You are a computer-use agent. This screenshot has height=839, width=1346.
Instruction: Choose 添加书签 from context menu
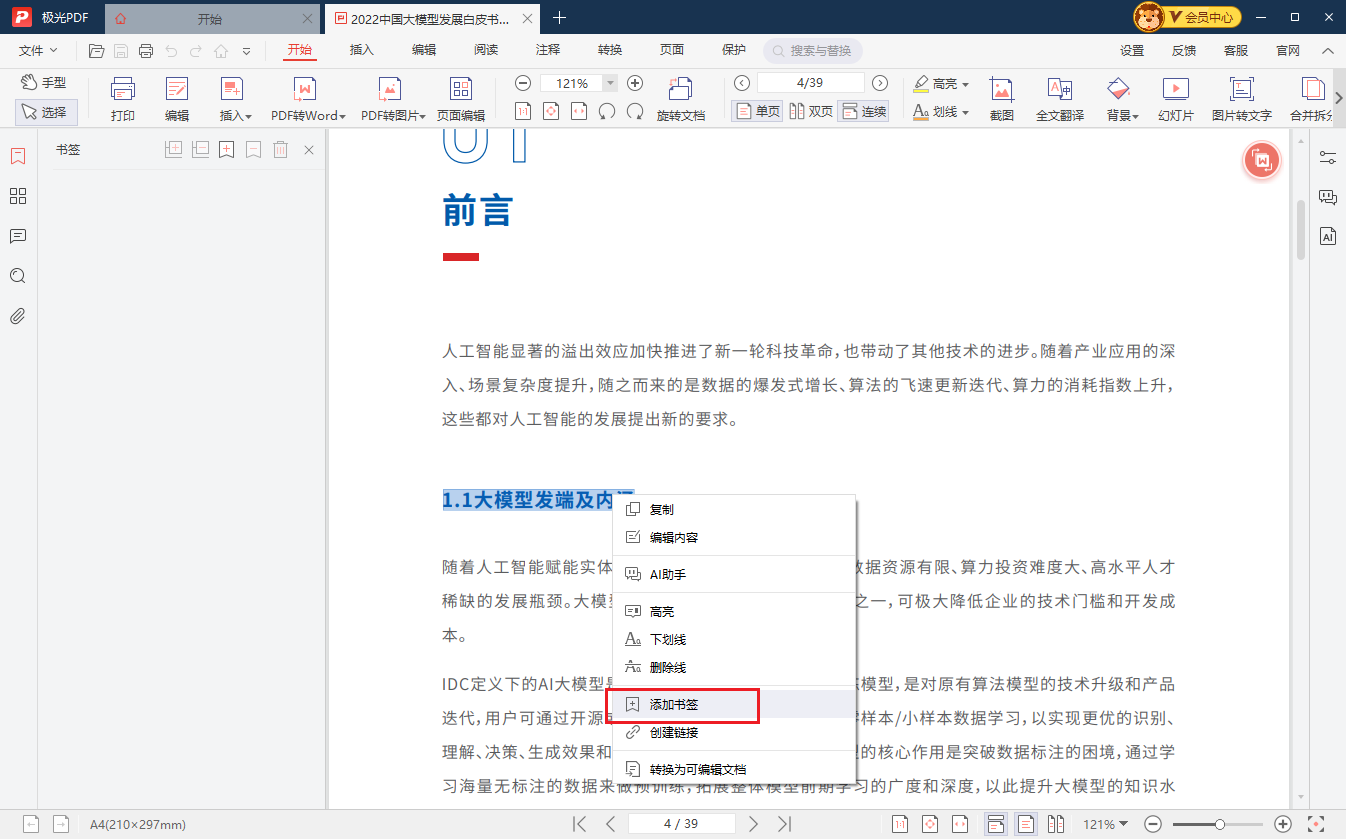pos(734,705)
